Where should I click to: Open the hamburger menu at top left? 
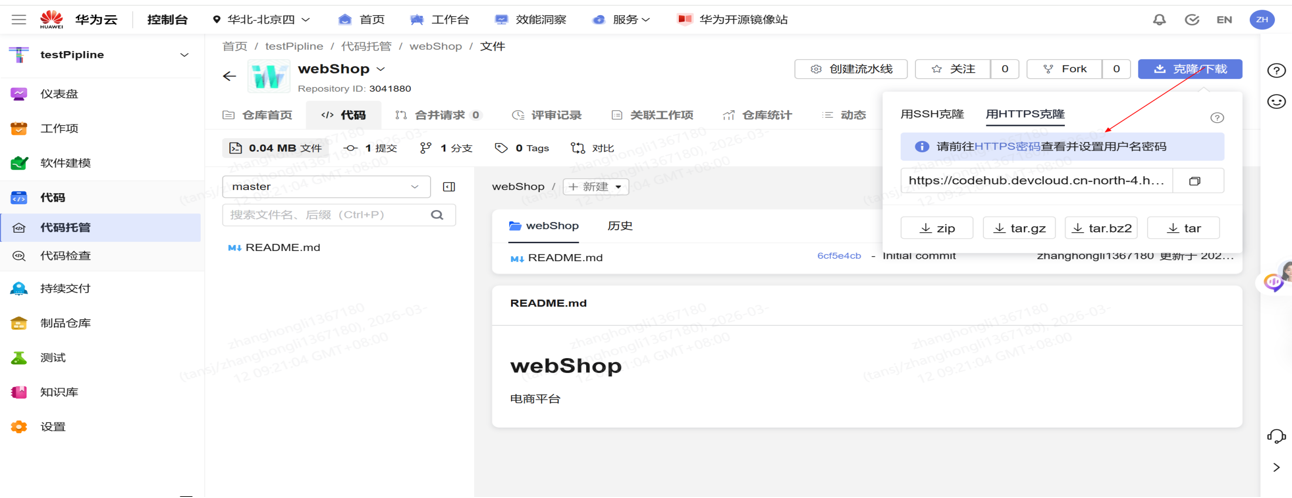coord(18,19)
